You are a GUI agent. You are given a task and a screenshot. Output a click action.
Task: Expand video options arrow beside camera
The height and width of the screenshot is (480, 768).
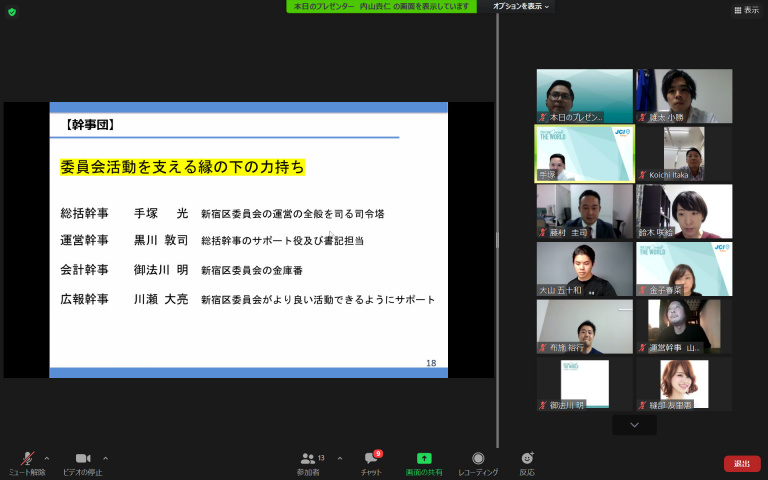[106, 458]
